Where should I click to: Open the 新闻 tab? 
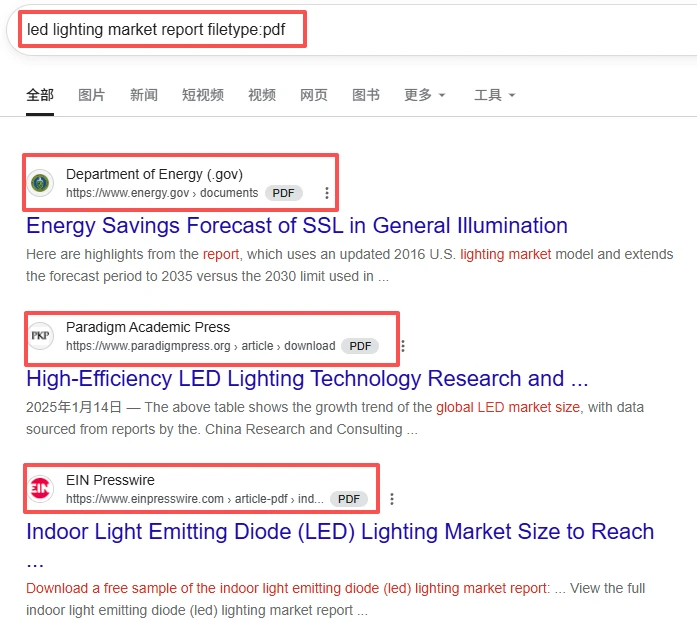(x=144, y=95)
